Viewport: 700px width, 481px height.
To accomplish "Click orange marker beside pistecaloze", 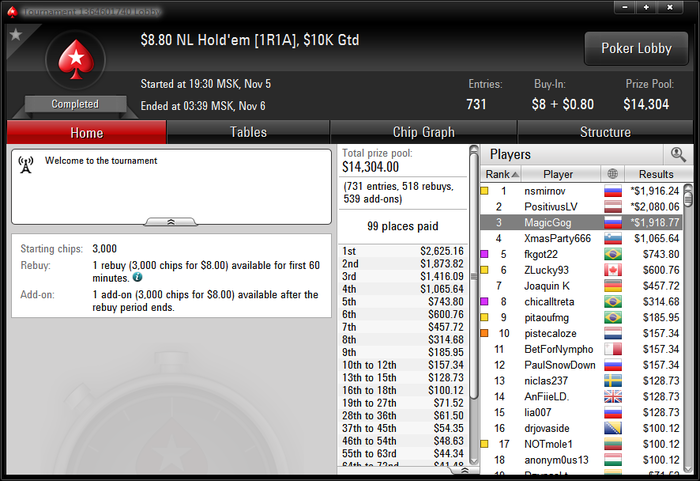I will 484,333.
